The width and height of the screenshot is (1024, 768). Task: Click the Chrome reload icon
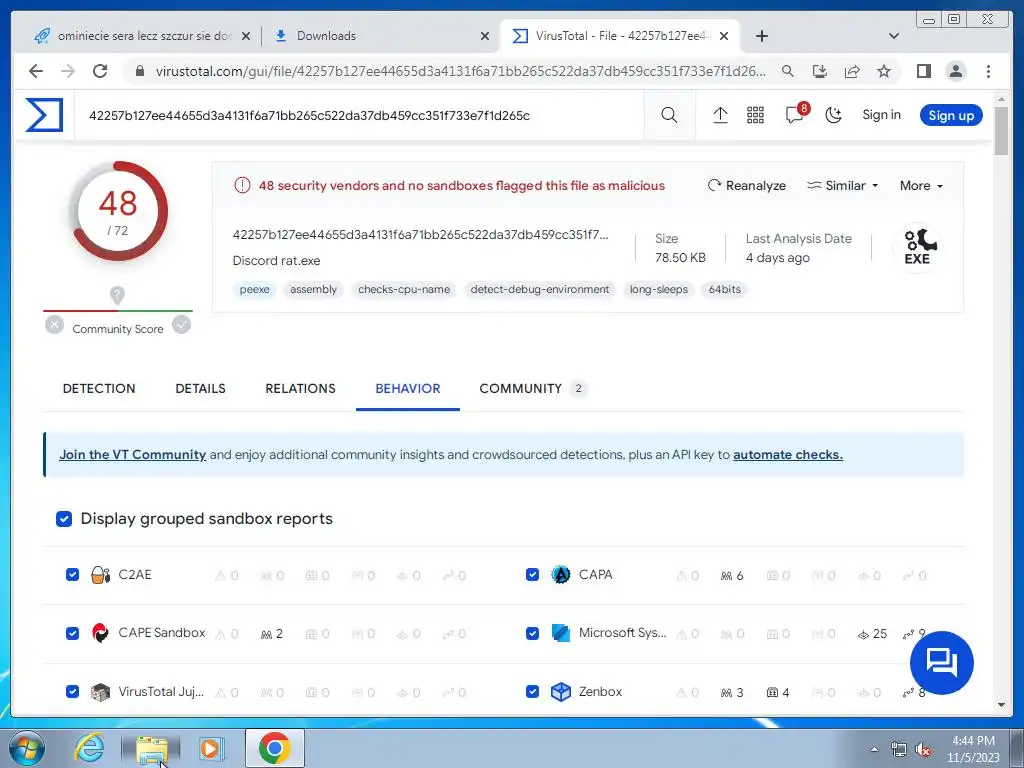(x=100, y=71)
